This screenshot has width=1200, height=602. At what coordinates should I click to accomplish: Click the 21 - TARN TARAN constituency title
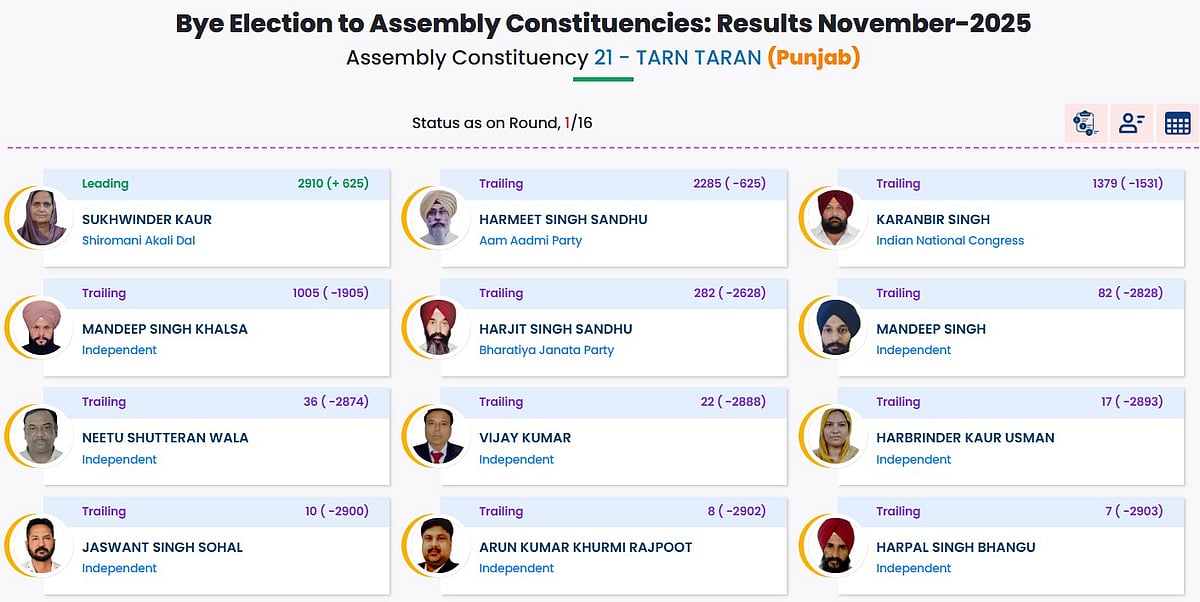[677, 57]
